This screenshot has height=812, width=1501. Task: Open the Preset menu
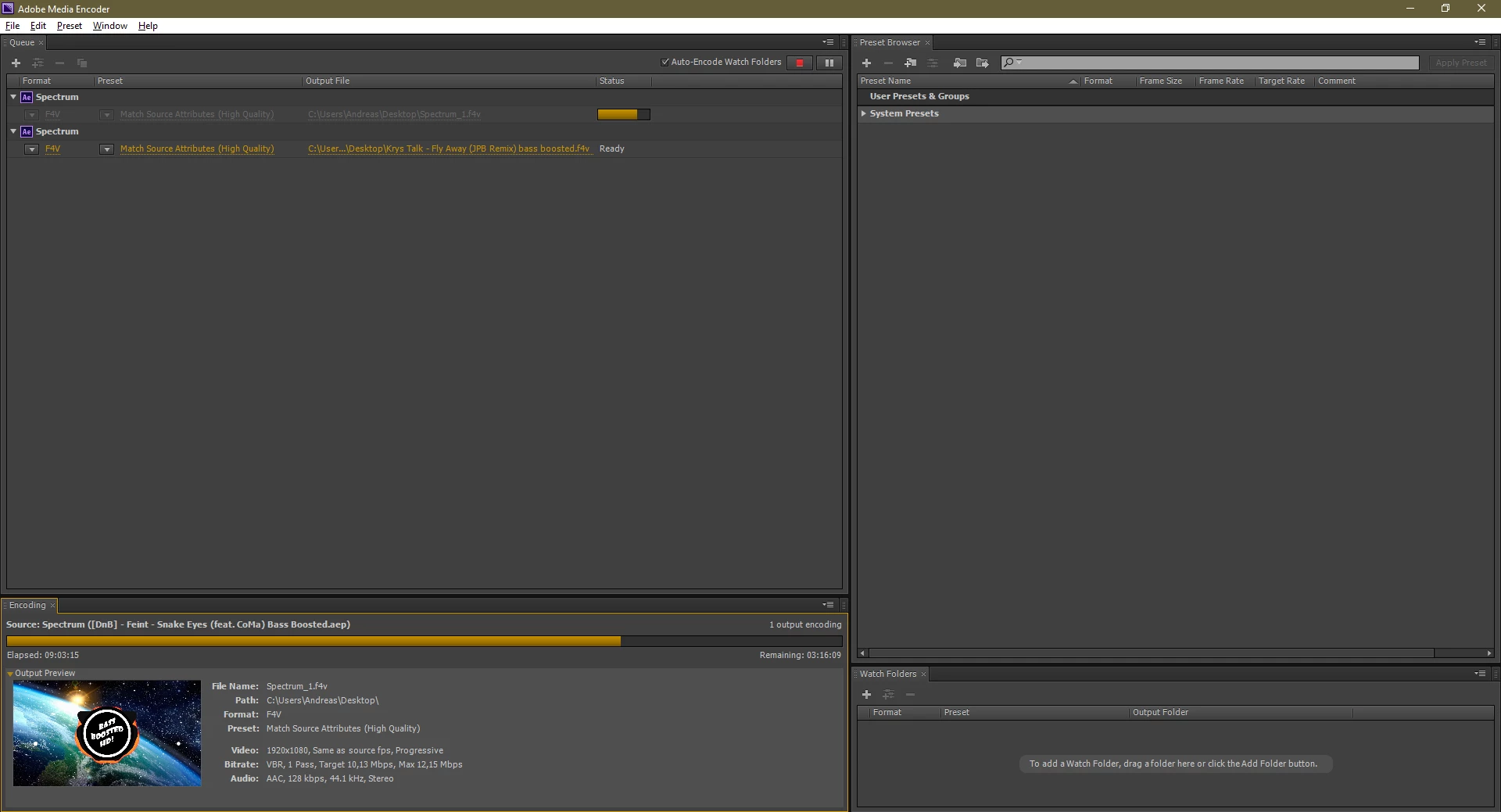(x=70, y=26)
